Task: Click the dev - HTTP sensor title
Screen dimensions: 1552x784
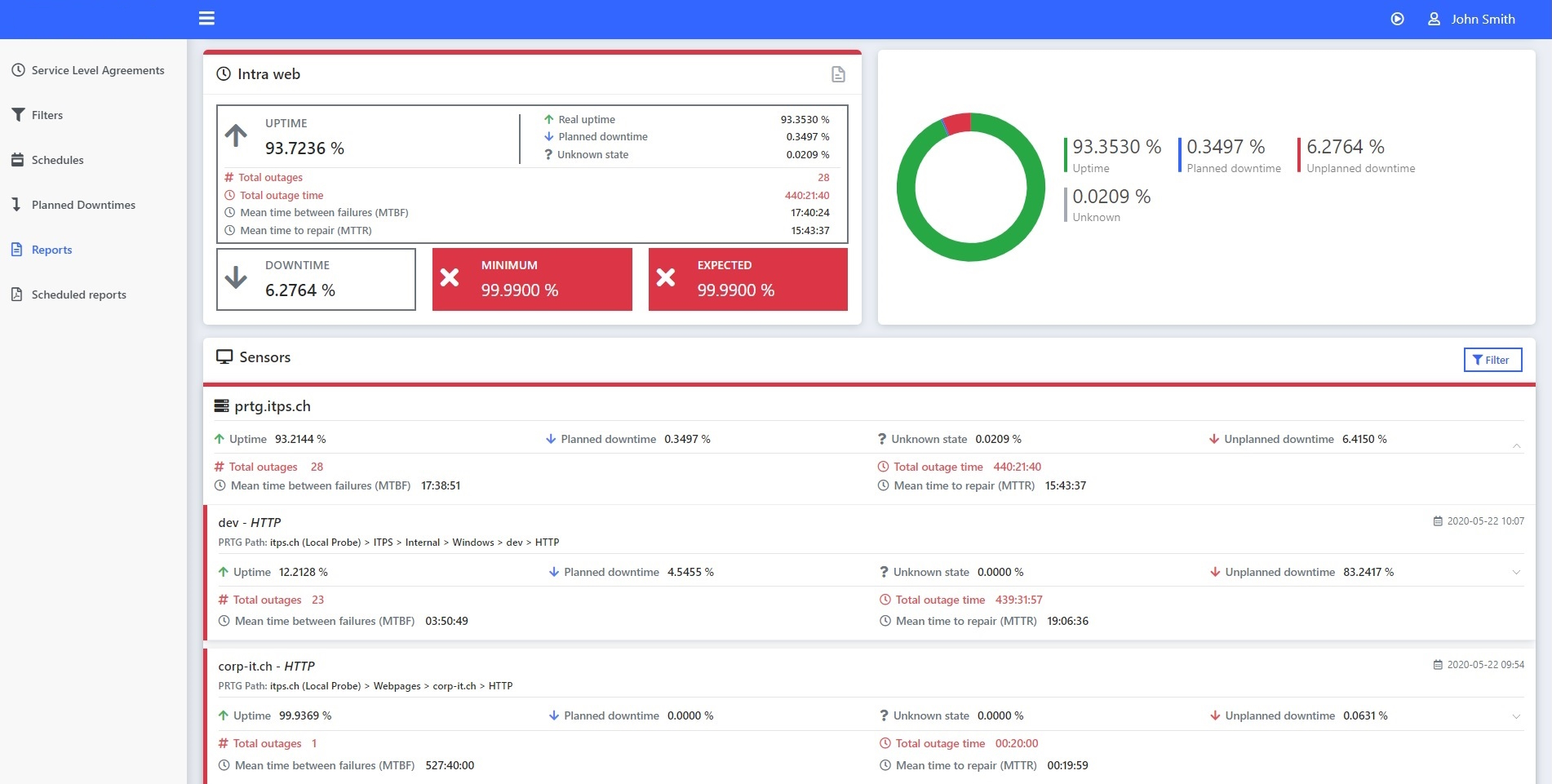Action: point(250,522)
